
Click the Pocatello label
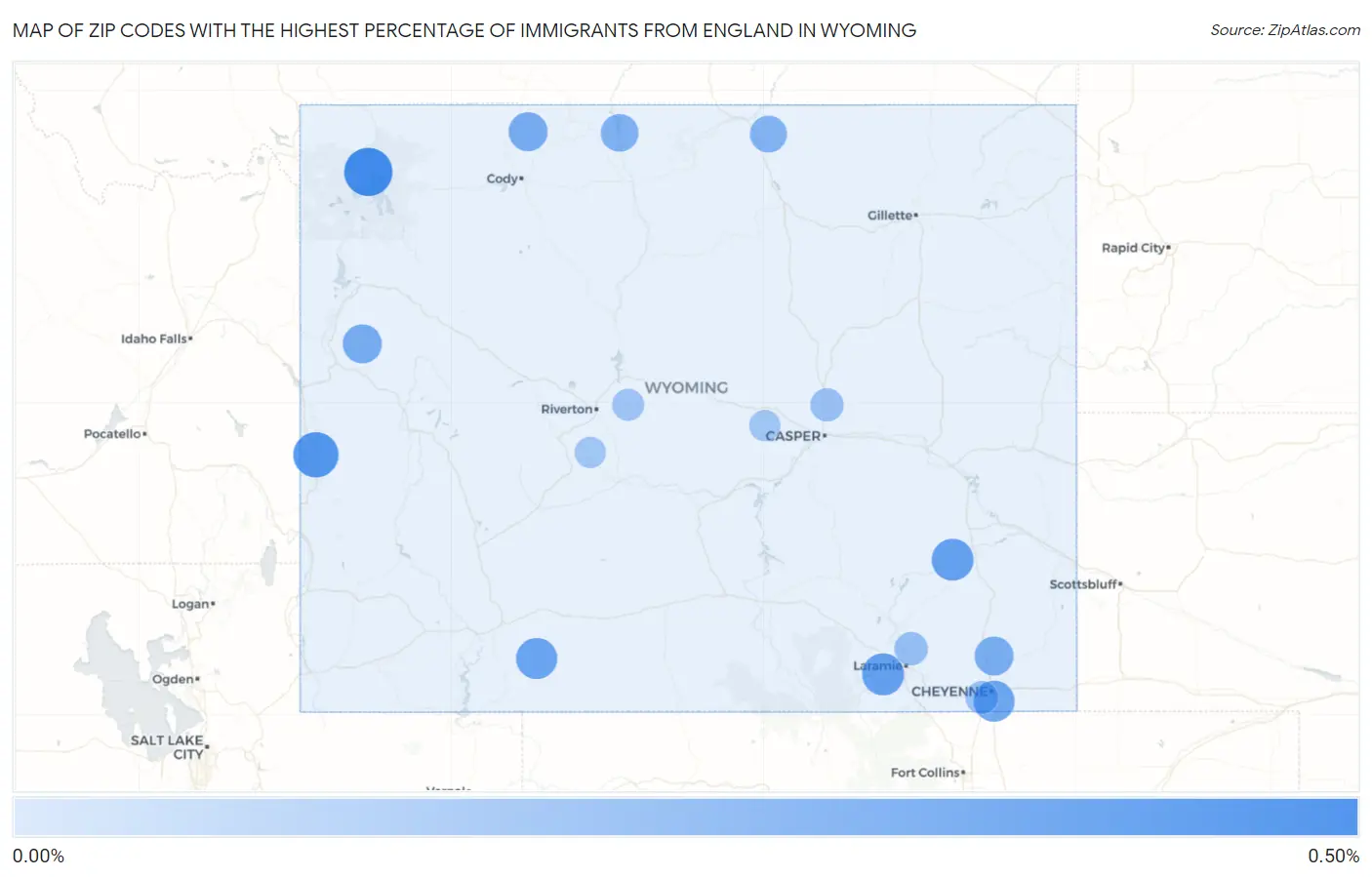pos(114,433)
